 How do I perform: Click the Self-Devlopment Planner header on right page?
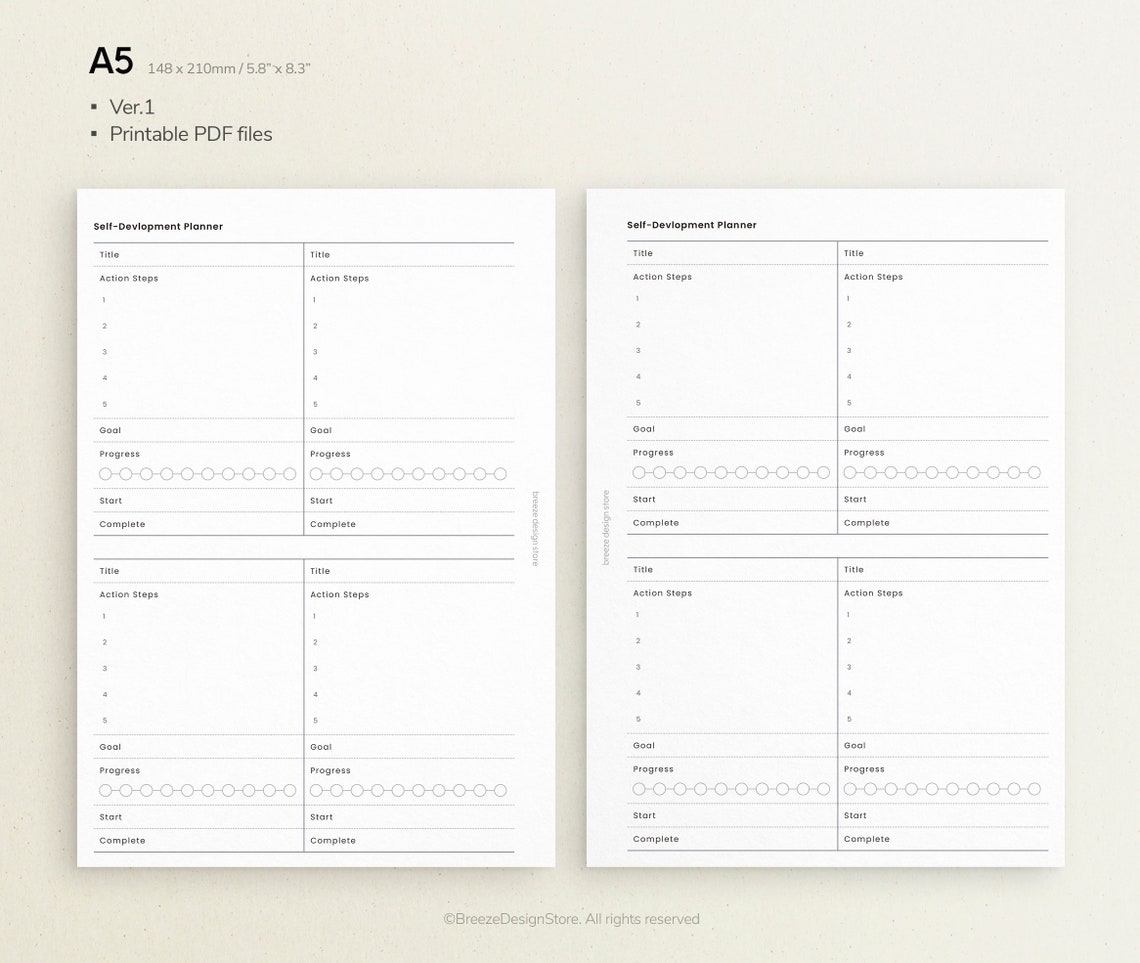coord(692,224)
